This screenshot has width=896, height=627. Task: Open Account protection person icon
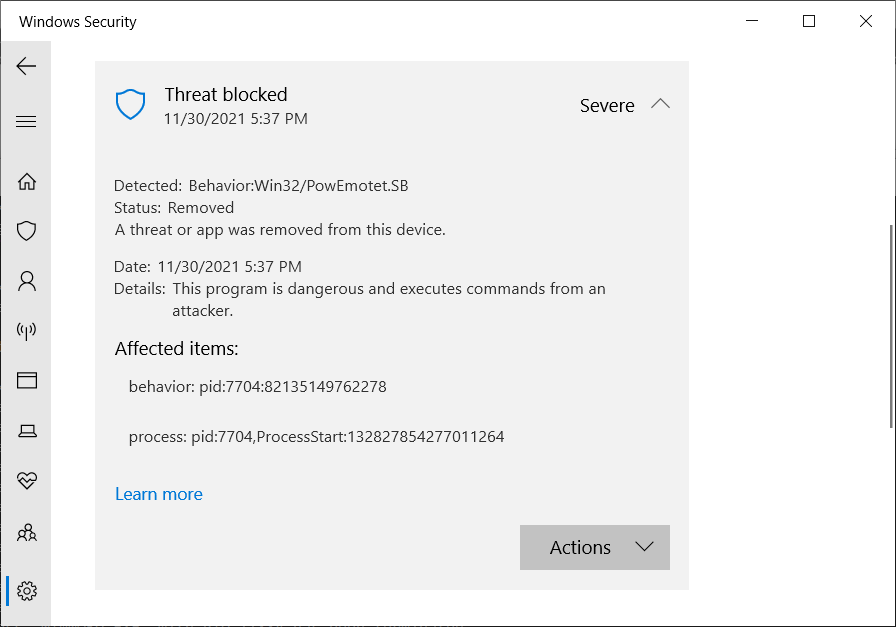tap(27, 281)
